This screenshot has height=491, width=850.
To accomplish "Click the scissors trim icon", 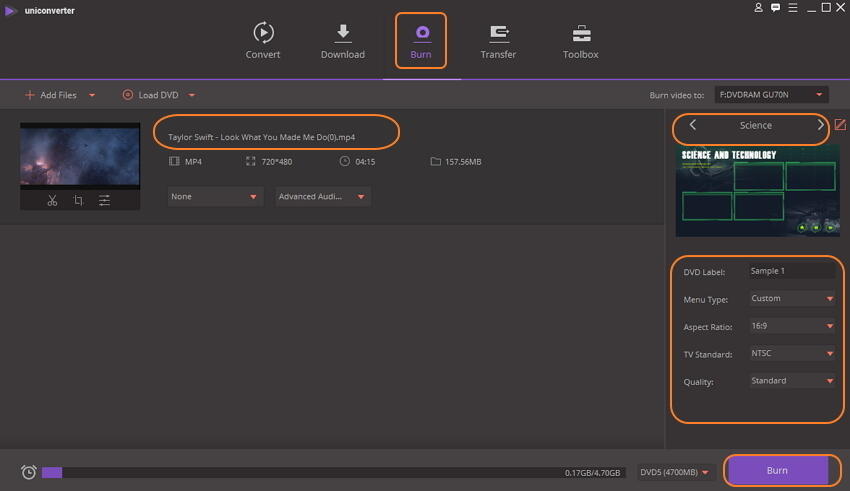I will 52,201.
